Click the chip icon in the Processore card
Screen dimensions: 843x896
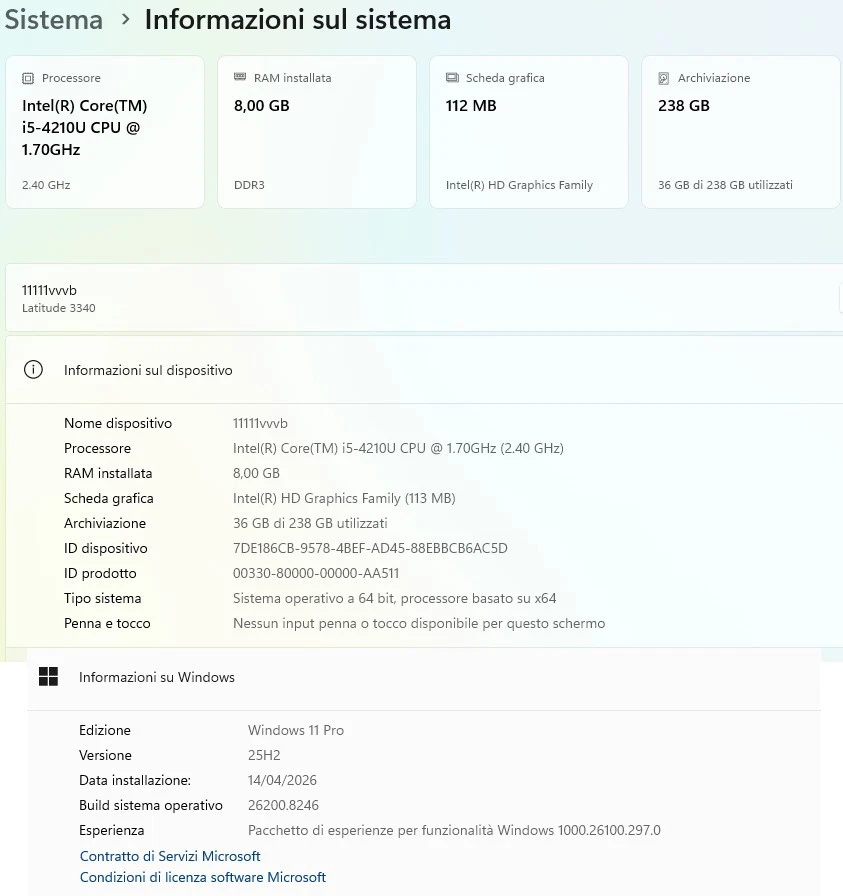28,78
